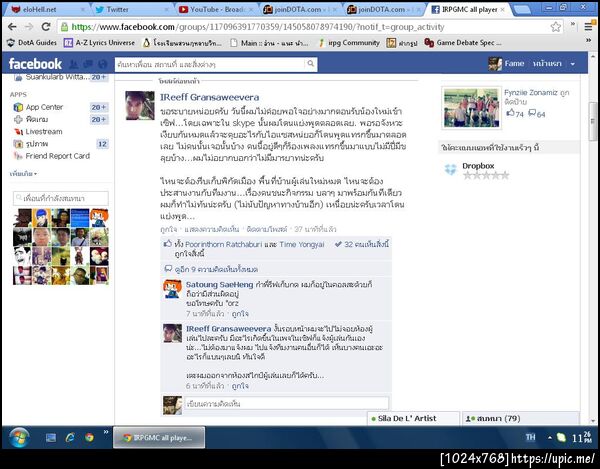This screenshot has width=600, height=469.
Task: Open the DotA Guides bookmark
Action: click(x=32, y=43)
